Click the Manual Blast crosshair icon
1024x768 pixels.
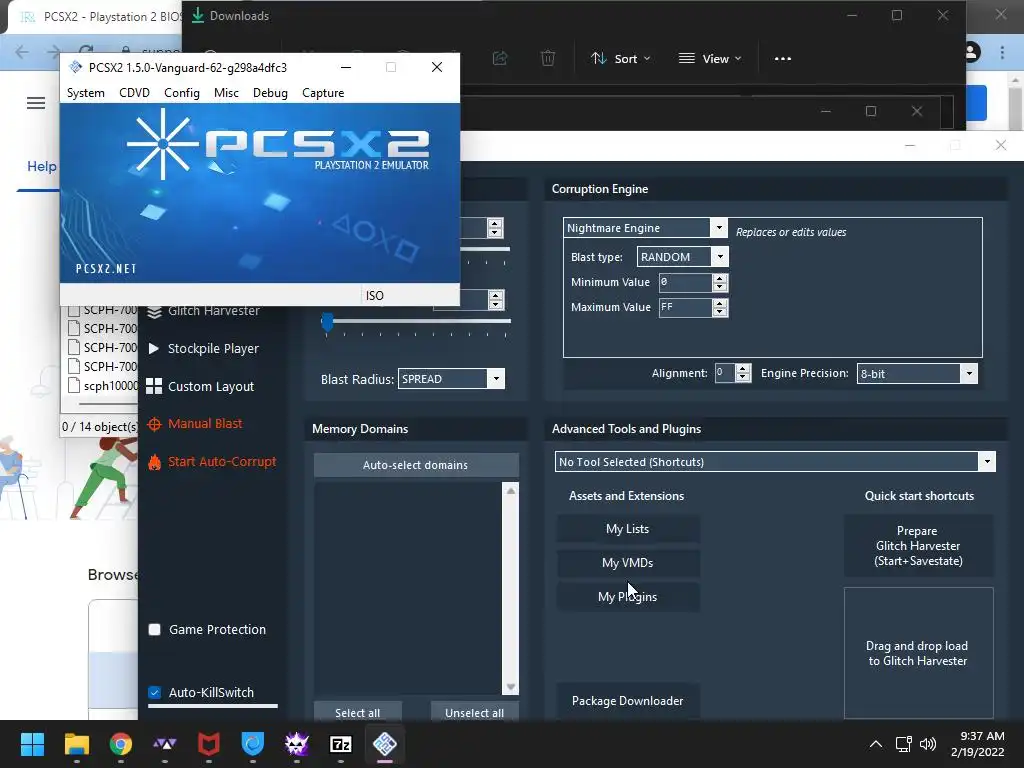pos(154,424)
